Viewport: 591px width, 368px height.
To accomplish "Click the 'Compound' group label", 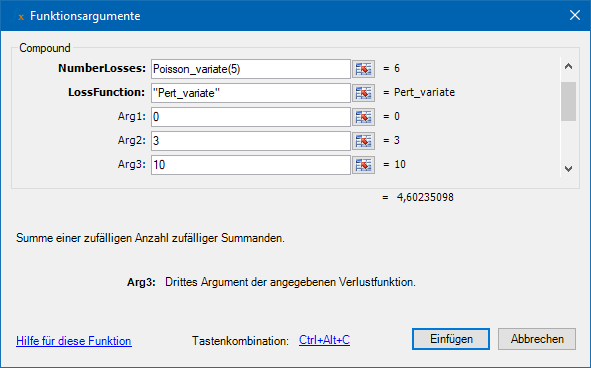I will 45,48.
